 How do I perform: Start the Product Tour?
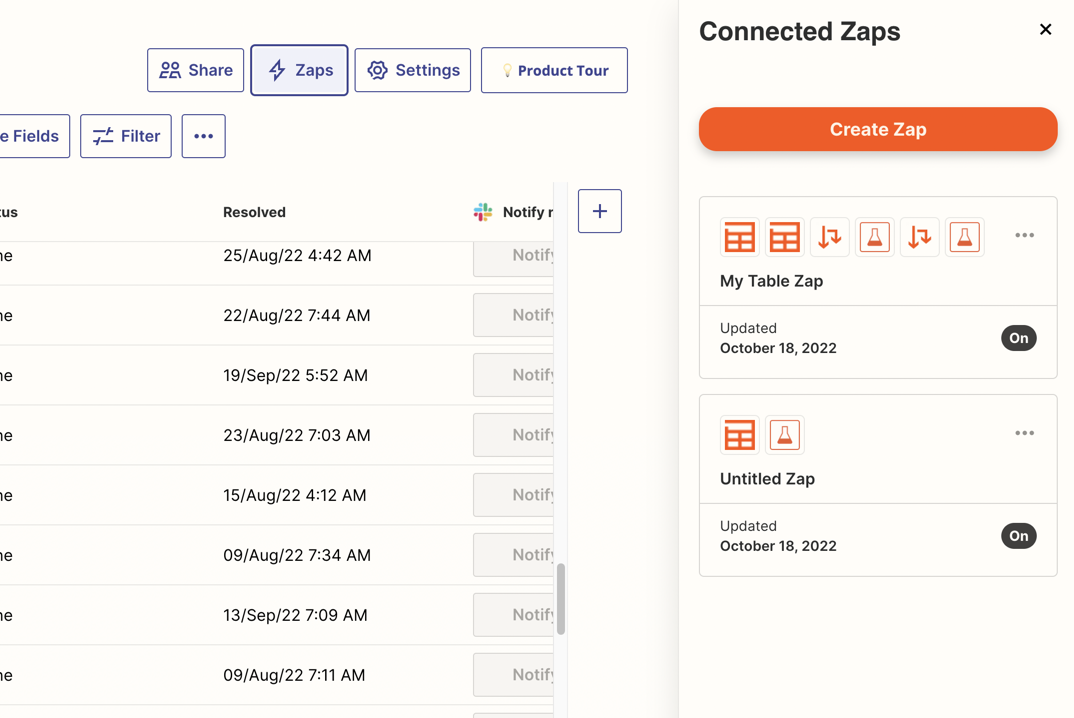click(x=554, y=70)
